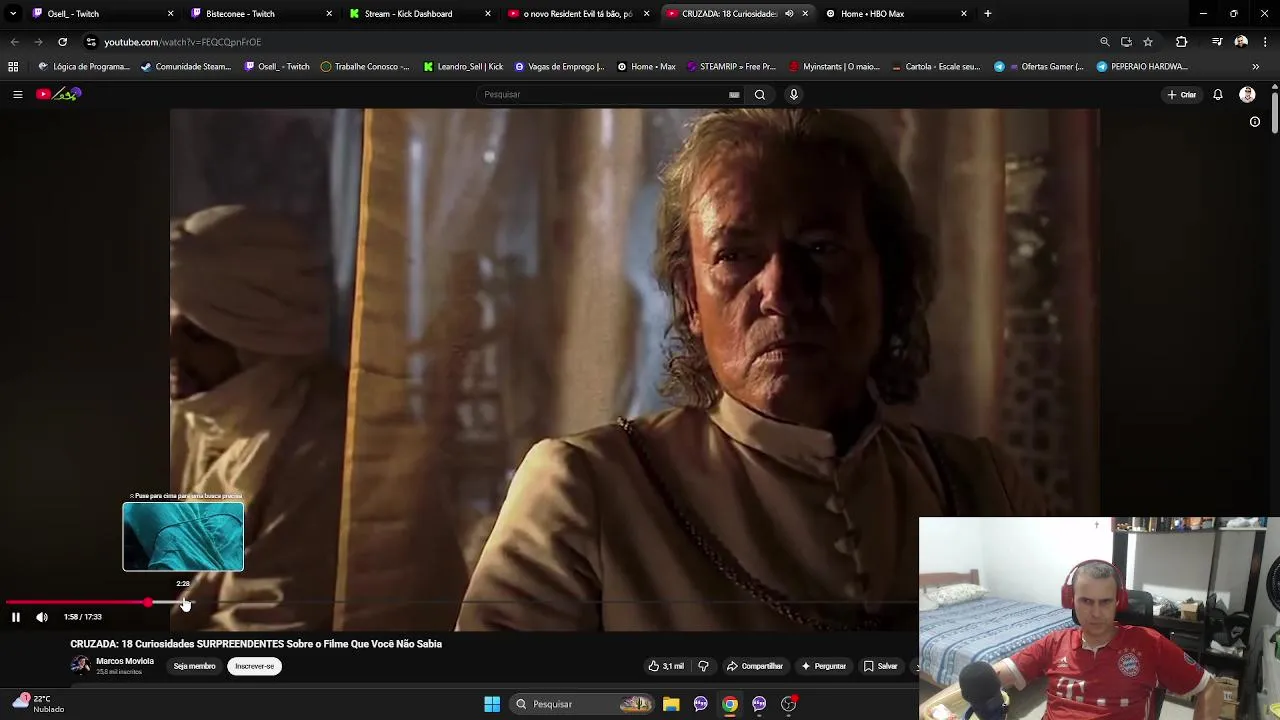Click the seek preview thumbnail at 2:28
The height and width of the screenshot is (720, 1280).
(183, 537)
